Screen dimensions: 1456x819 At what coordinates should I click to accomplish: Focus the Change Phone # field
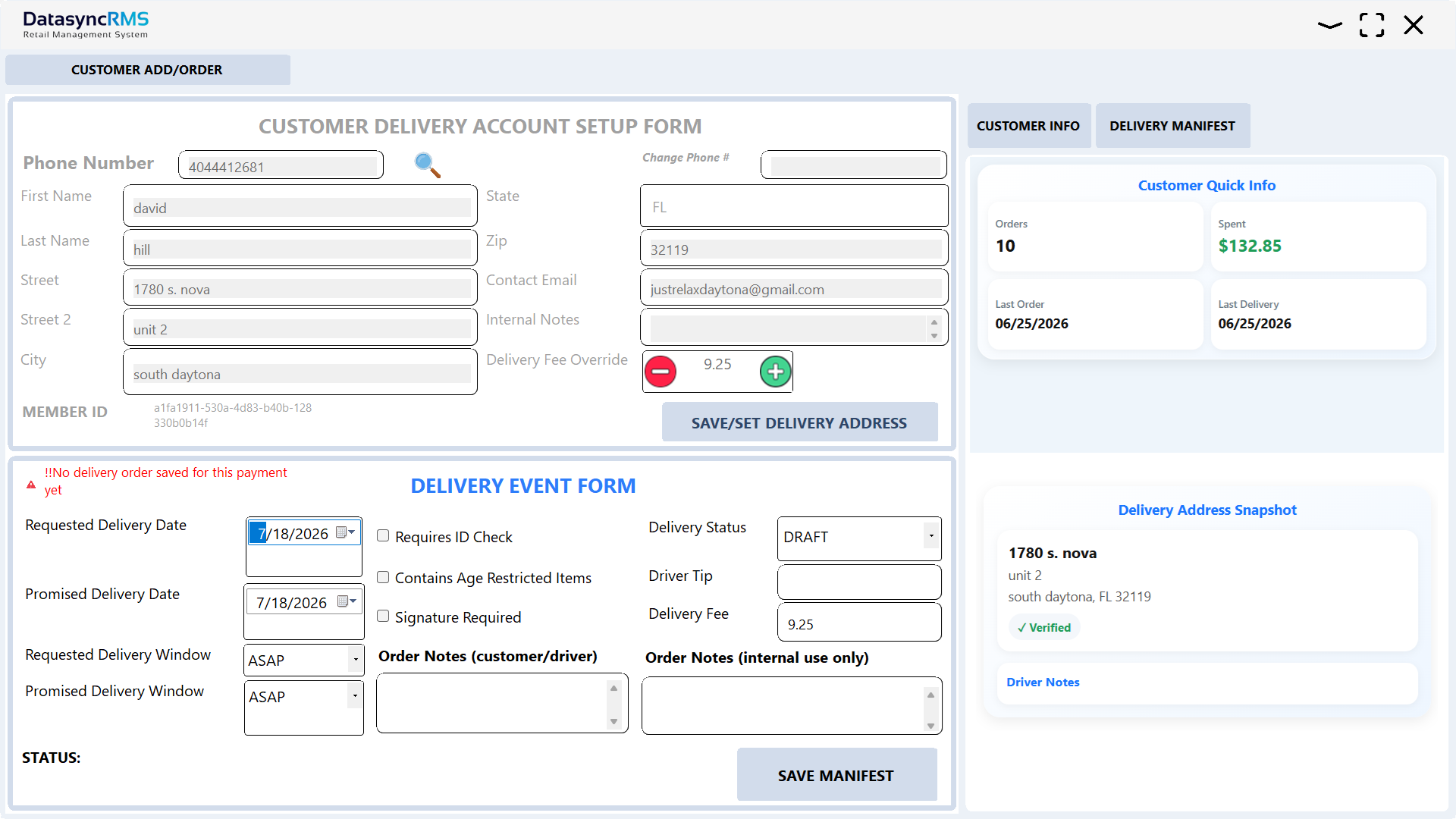click(854, 165)
